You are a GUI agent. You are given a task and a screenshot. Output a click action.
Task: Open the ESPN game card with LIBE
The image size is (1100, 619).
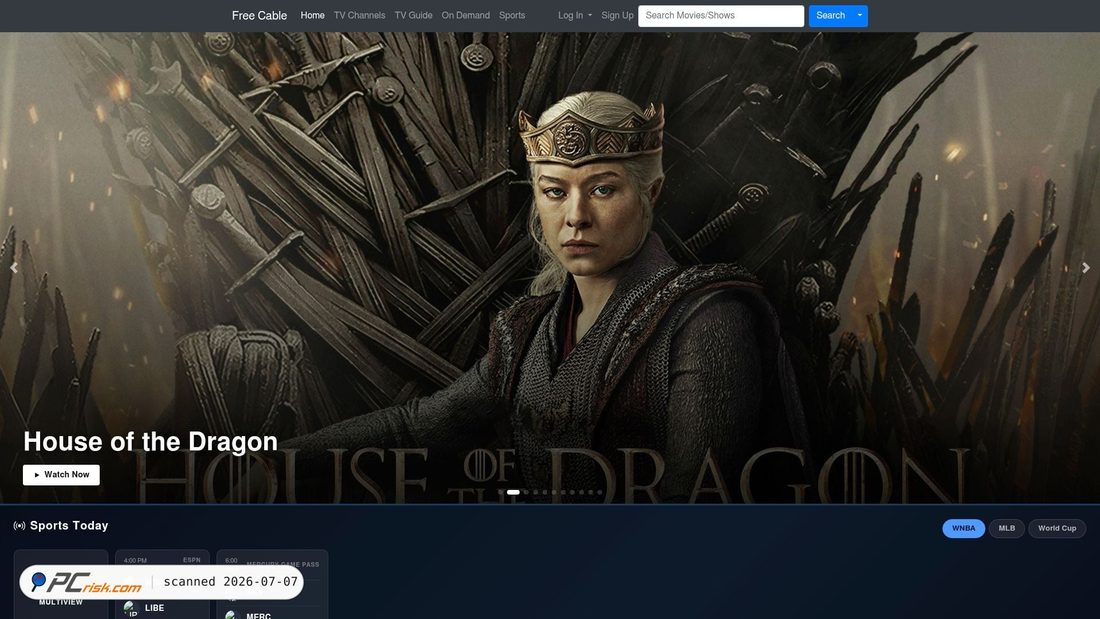click(162, 584)
